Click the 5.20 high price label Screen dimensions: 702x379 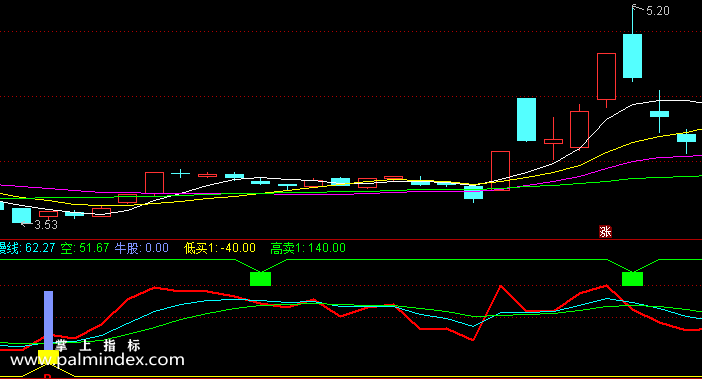[x=658, y=11]
